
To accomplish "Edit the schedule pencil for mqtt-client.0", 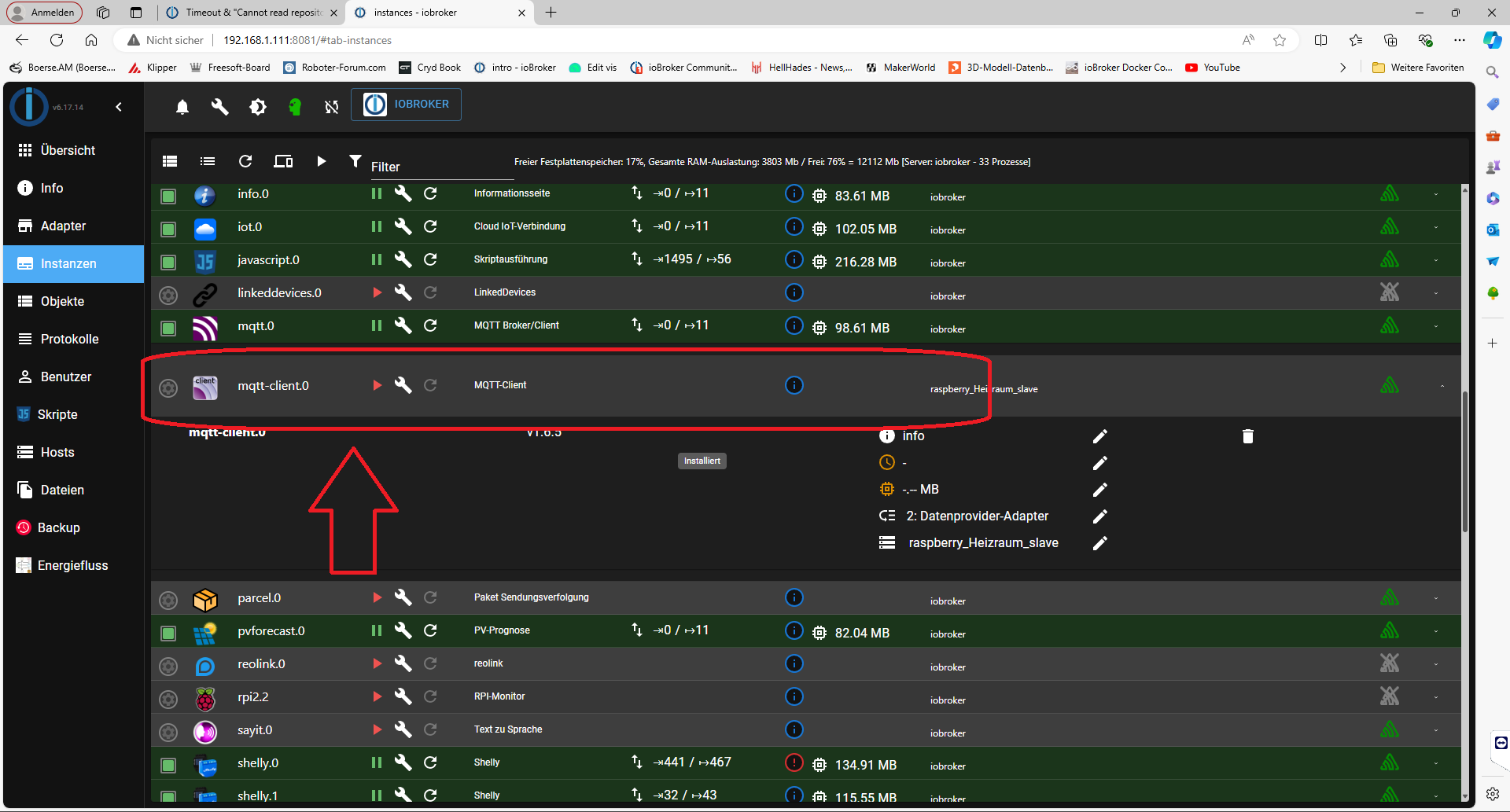I will (x=1100, y=463).
